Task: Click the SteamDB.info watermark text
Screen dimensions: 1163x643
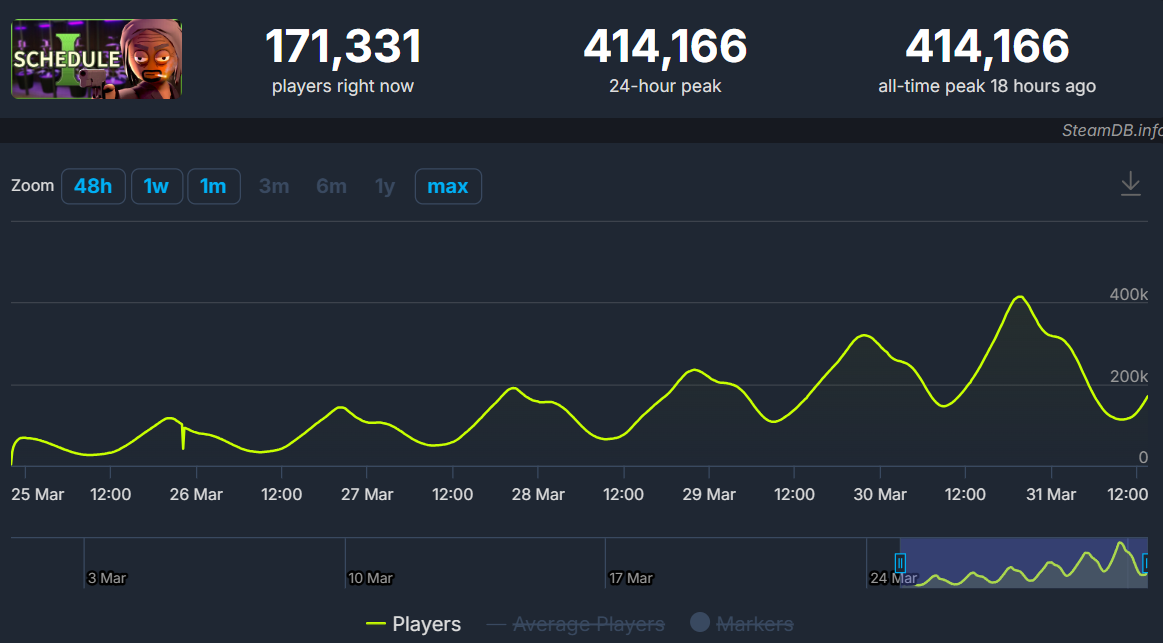Action: pos(1111,131)
